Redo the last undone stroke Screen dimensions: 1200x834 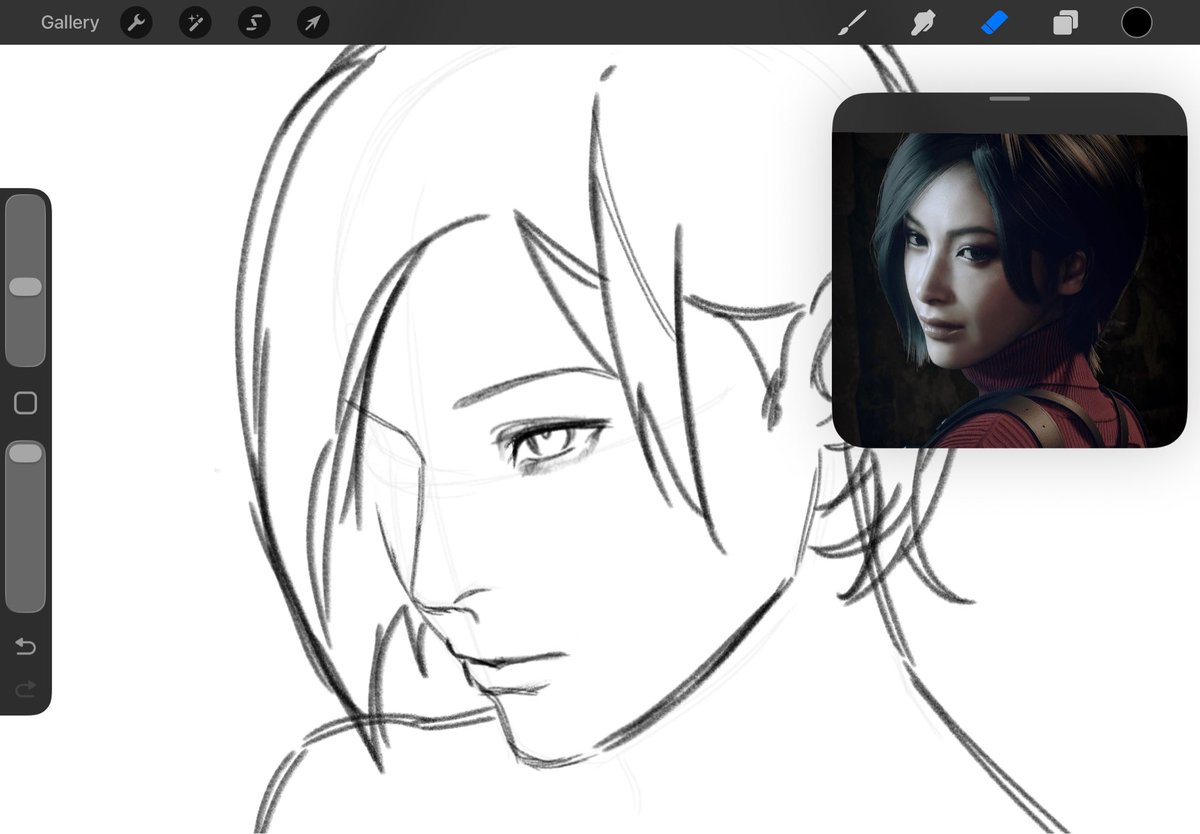(26, 688)
